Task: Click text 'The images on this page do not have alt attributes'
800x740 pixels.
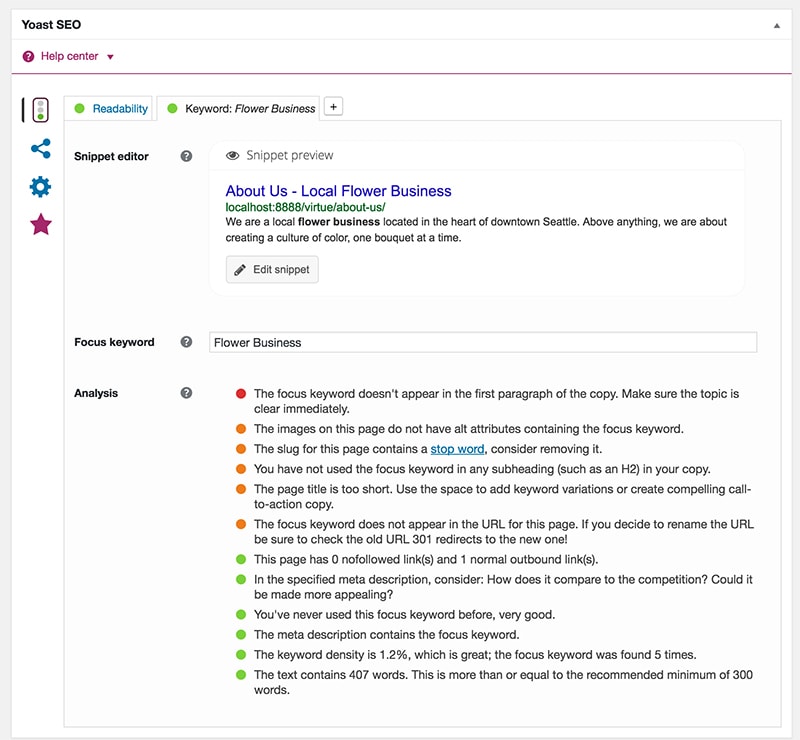Action: 389,429
